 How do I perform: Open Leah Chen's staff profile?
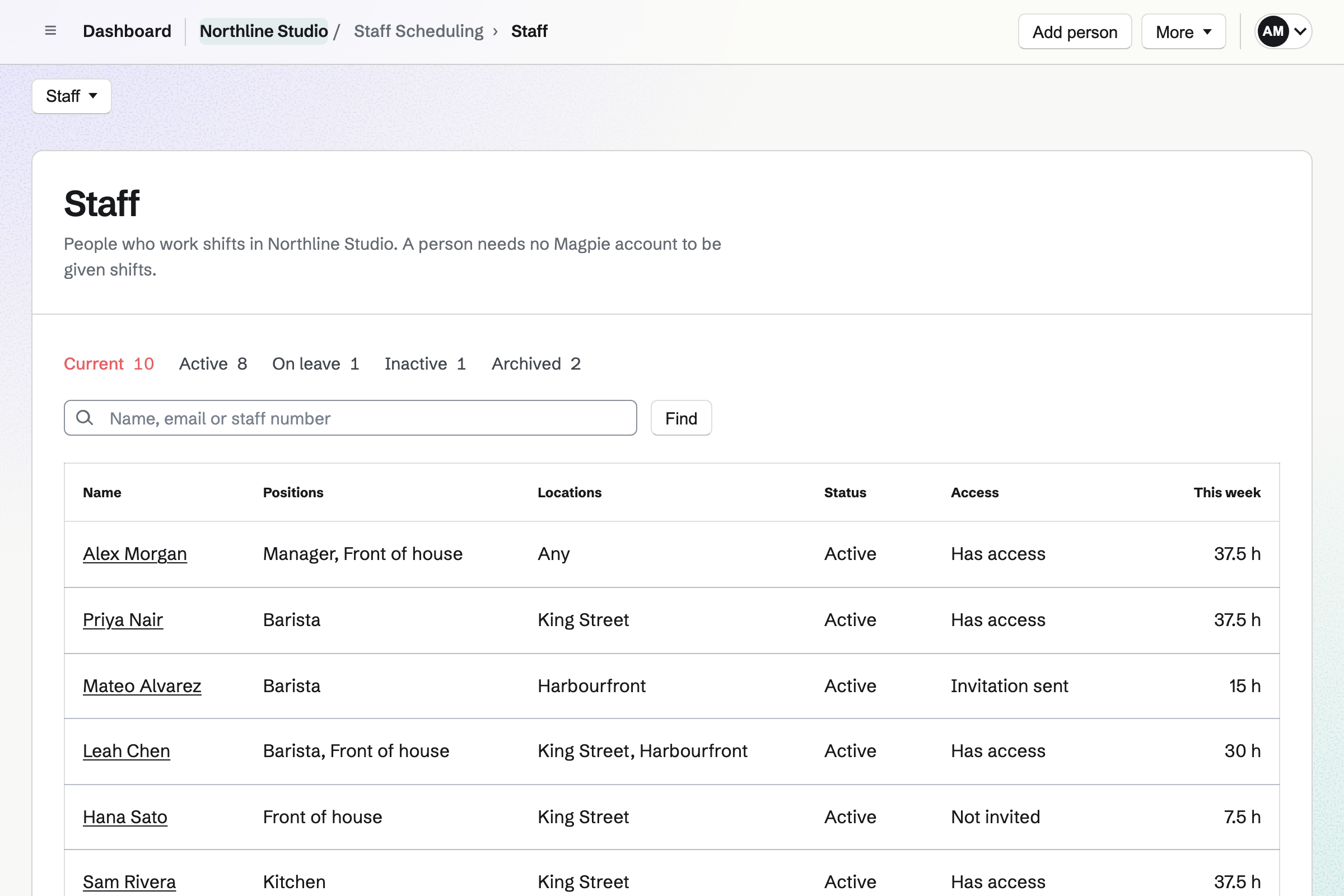(x=127, y=751)
